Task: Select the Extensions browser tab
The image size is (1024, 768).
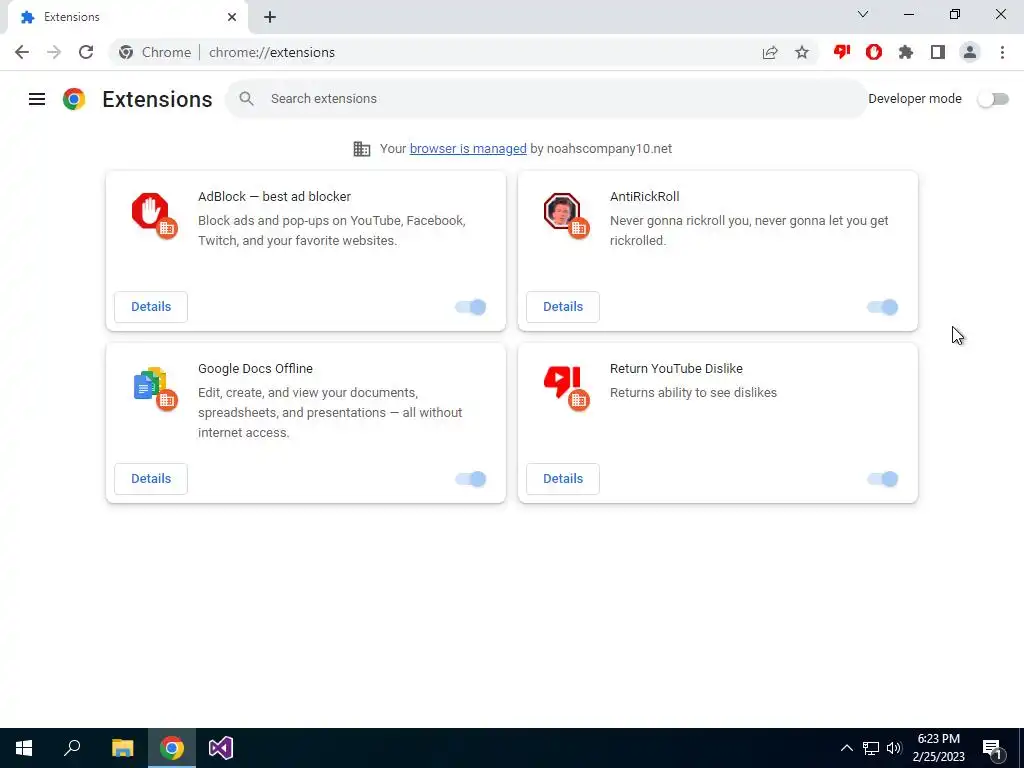Action: (127, 17)
